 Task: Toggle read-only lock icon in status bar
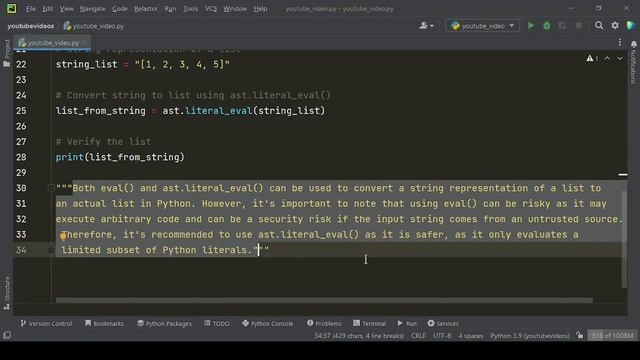tap(579, 336)
